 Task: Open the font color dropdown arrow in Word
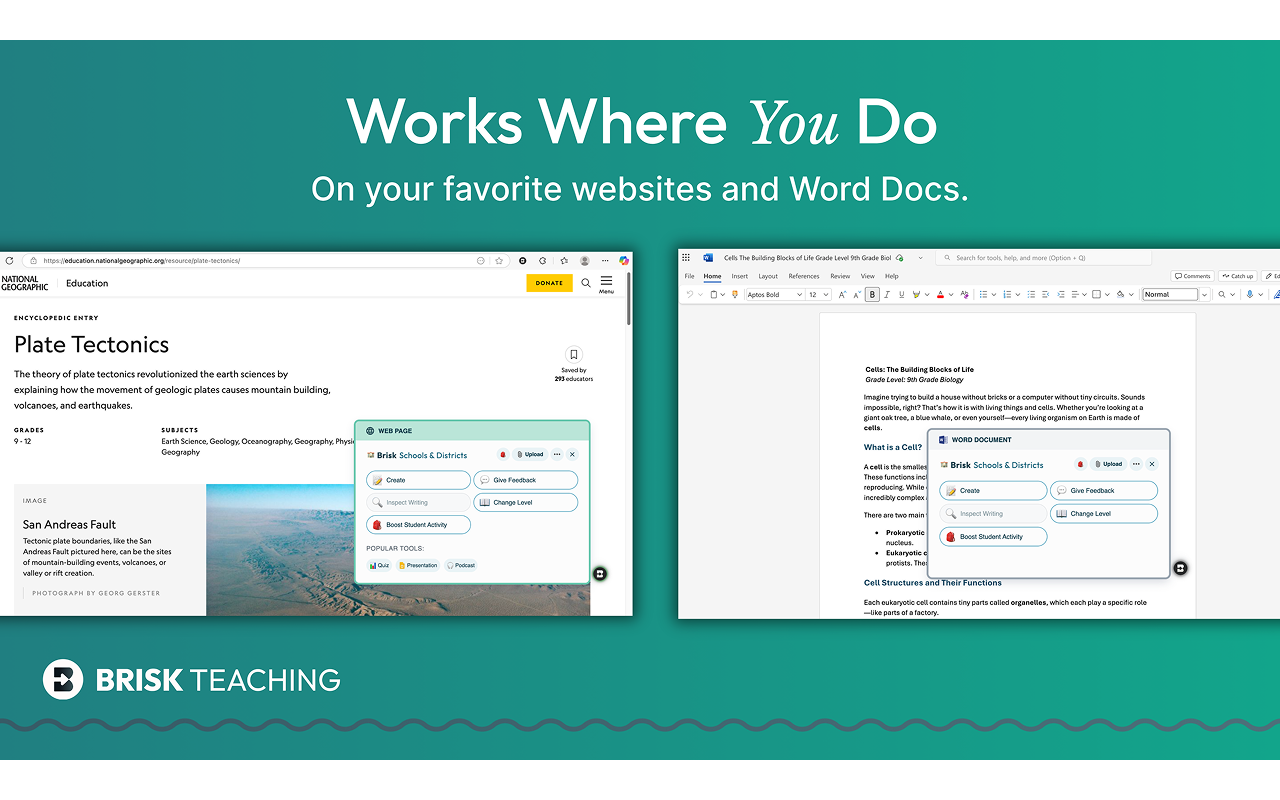tap(951, 295)
